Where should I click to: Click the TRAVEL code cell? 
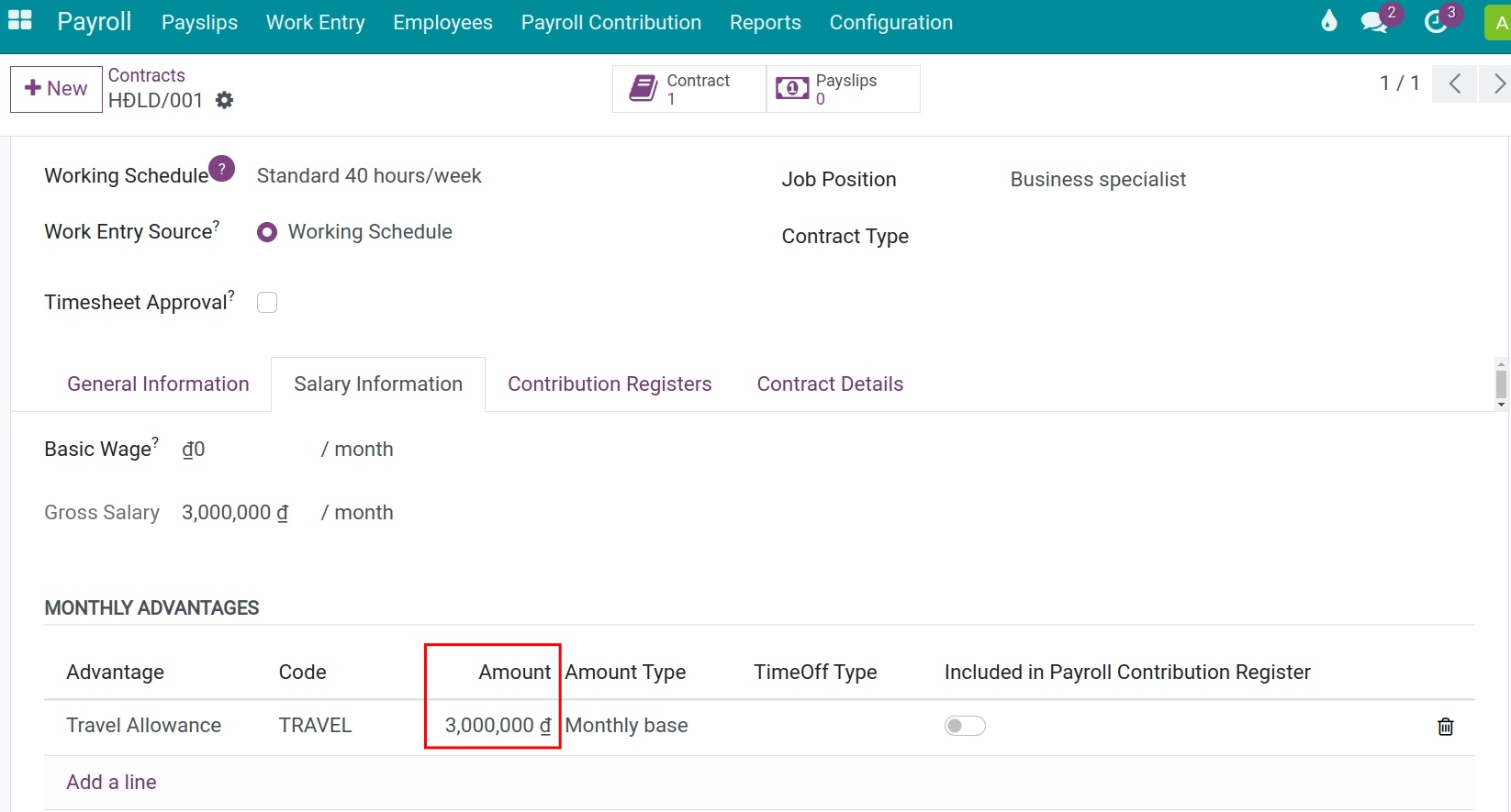[x=315, y=725]
